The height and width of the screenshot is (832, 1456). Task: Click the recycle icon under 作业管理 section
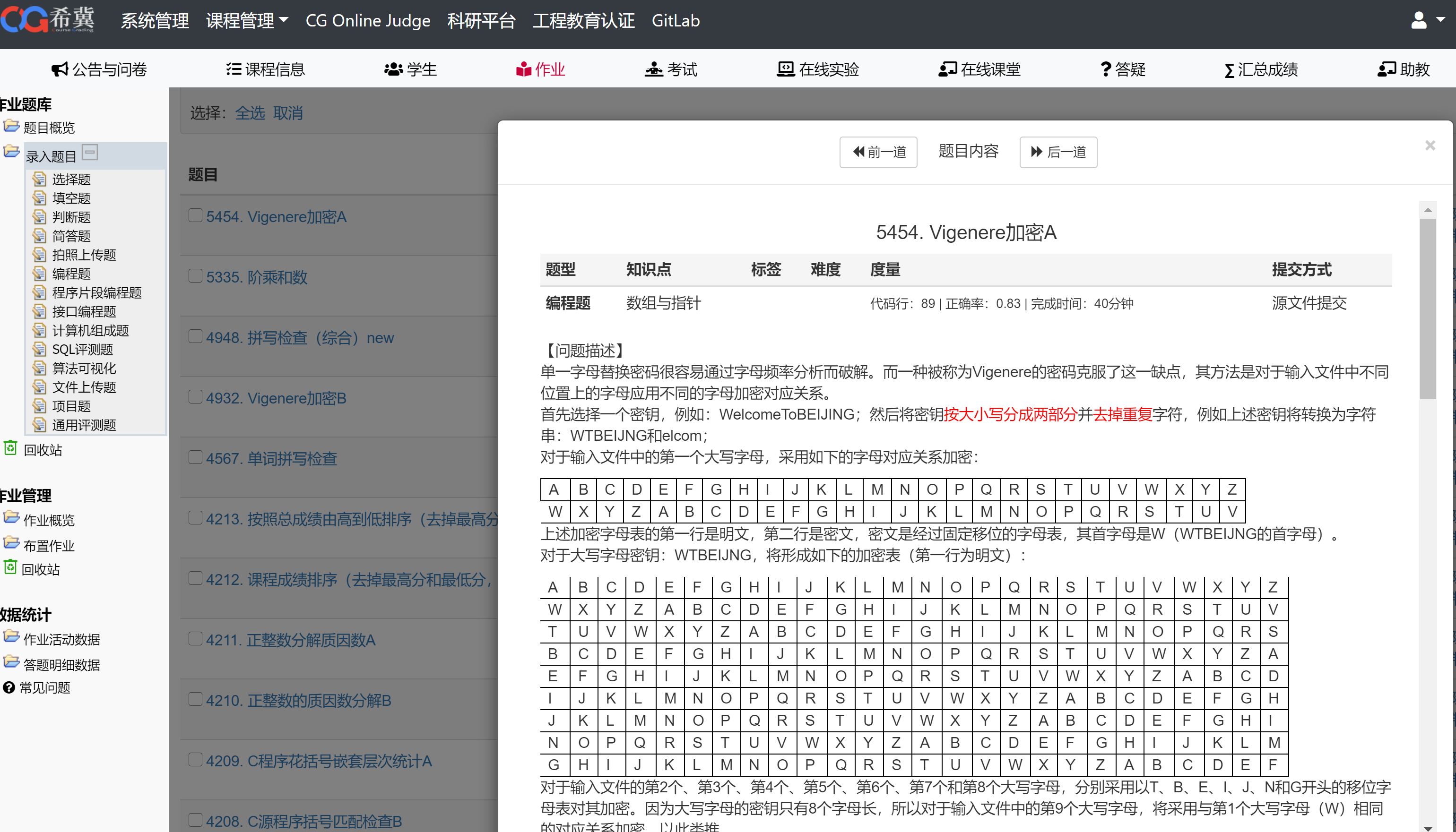click(x=10, y=567)
